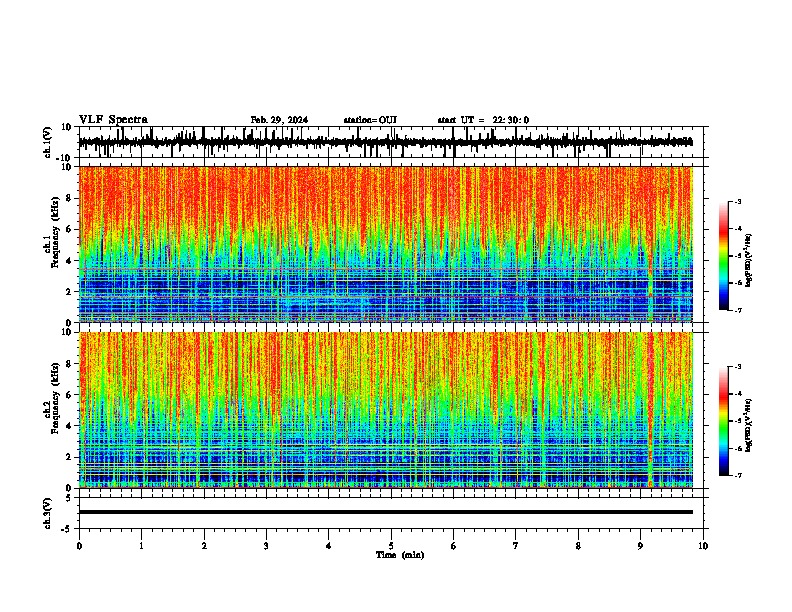Viewport: 792px width, 612px height.
Task: Click the 6 kHz tick label on ch.2 spectrogram
Action: (x=70, y=395)
